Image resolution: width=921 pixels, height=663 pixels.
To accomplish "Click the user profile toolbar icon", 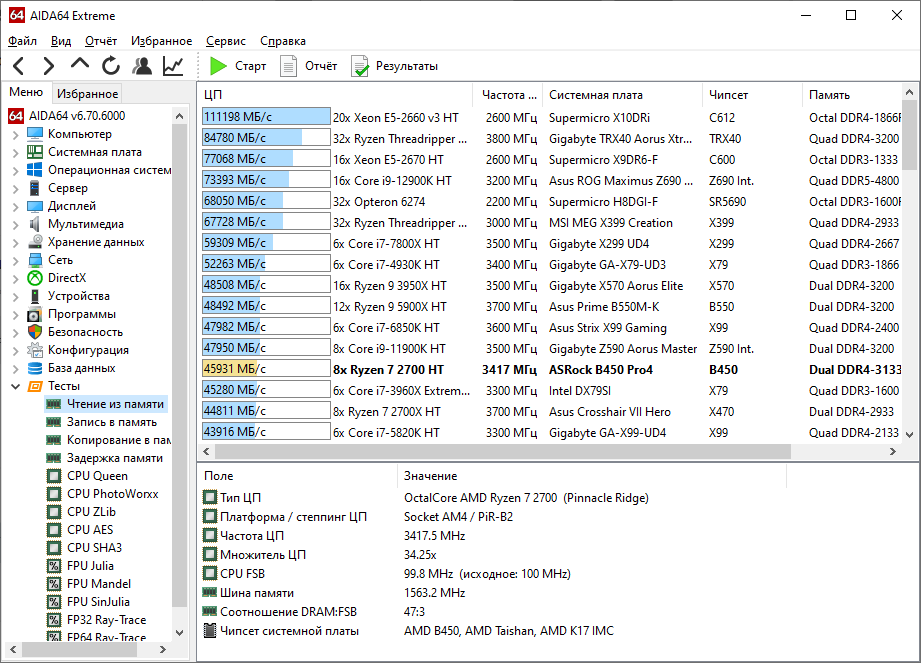I will click(142, 66).
